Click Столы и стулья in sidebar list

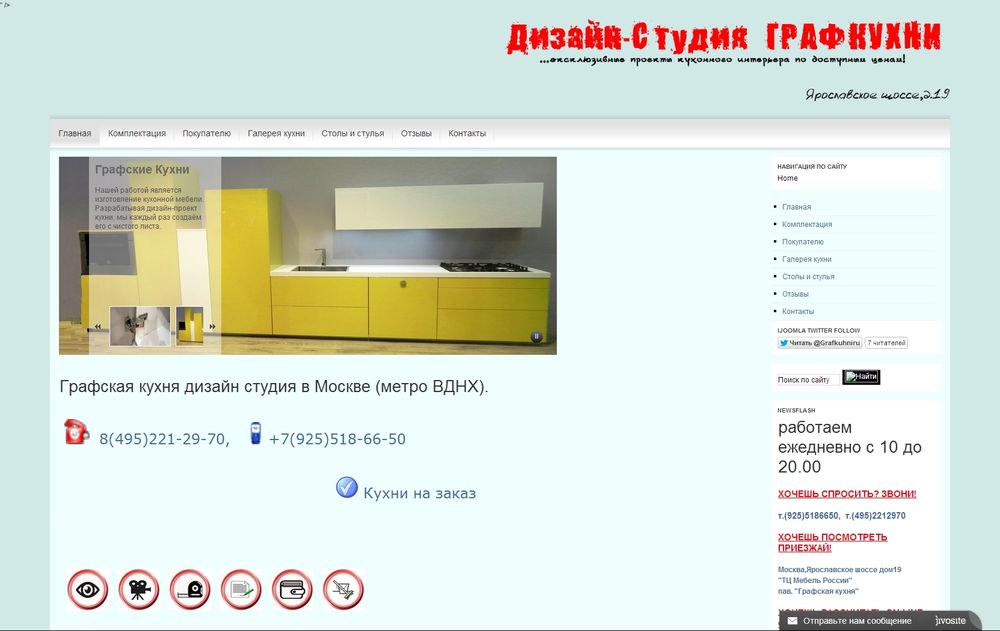coord(808,276)
